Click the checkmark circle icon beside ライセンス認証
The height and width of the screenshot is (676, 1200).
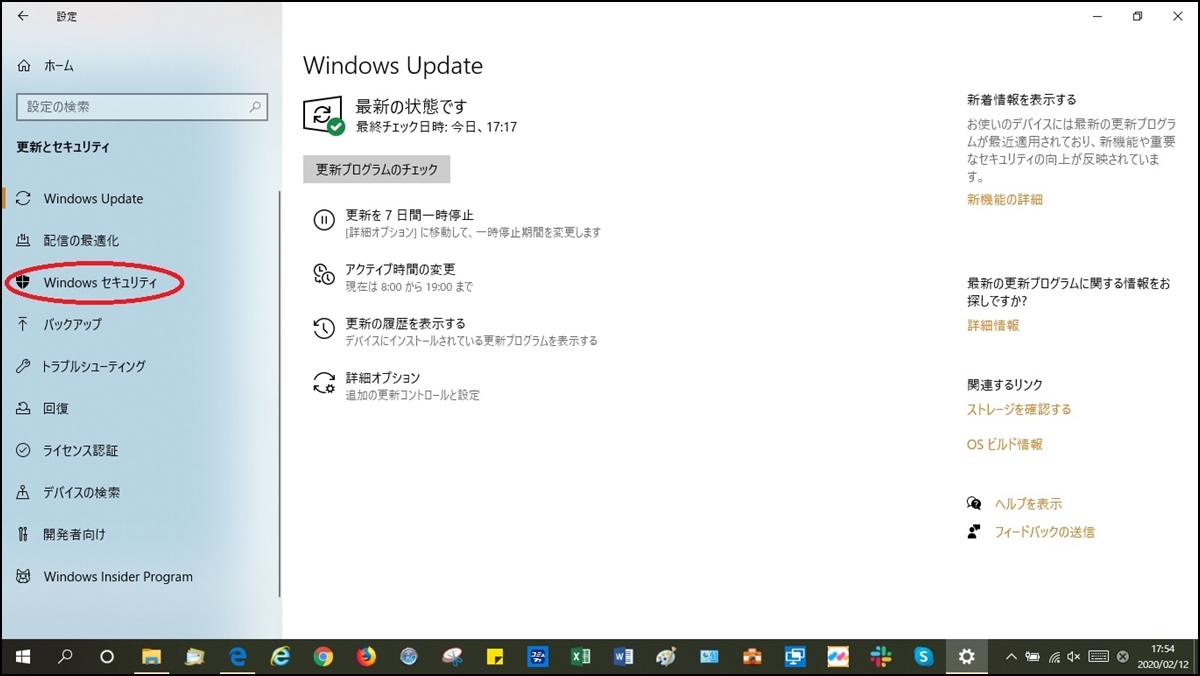pyautogui.click(x=24, y=451)
